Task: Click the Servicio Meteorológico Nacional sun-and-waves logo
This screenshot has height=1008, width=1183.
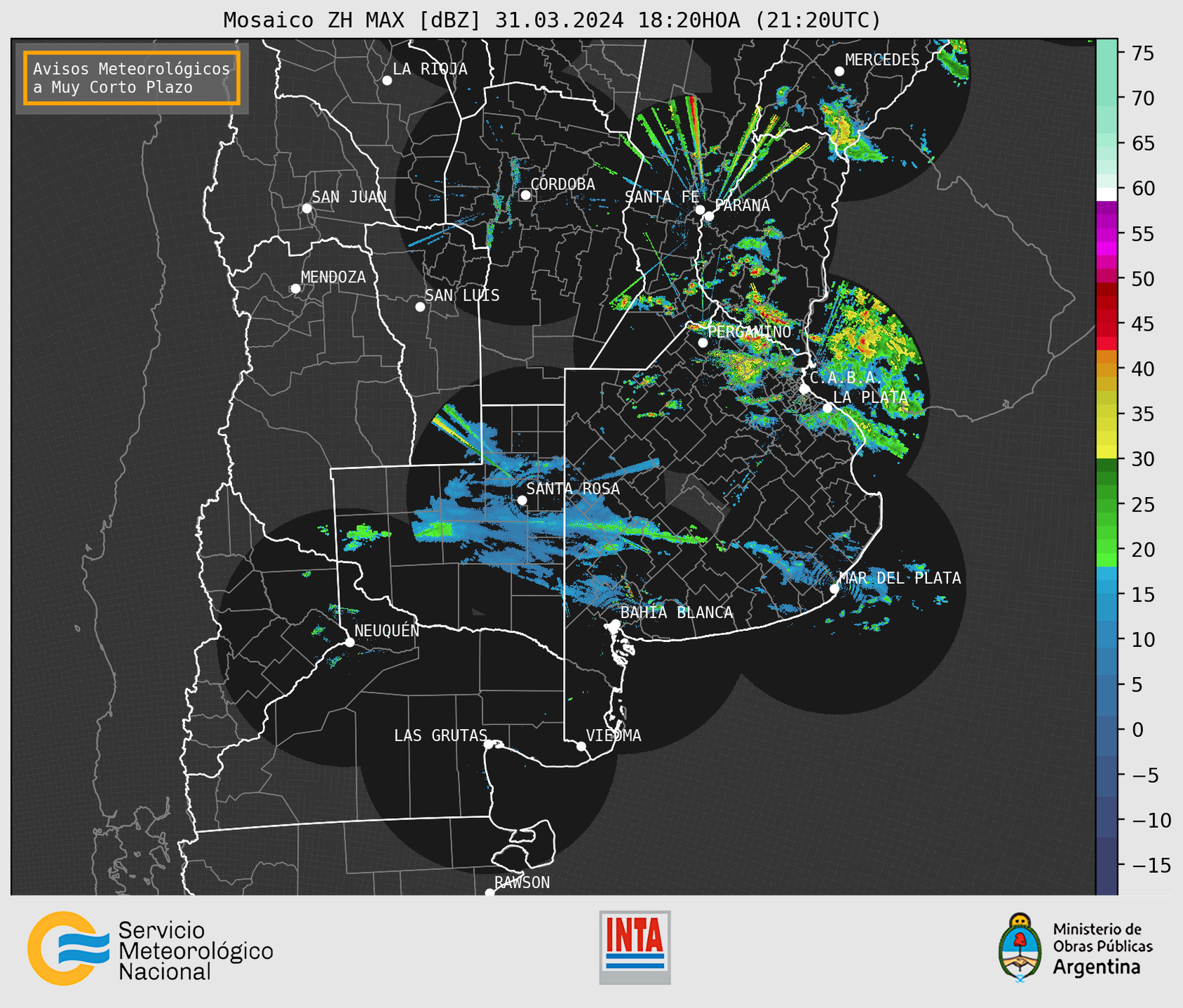Action: [68, 948]
